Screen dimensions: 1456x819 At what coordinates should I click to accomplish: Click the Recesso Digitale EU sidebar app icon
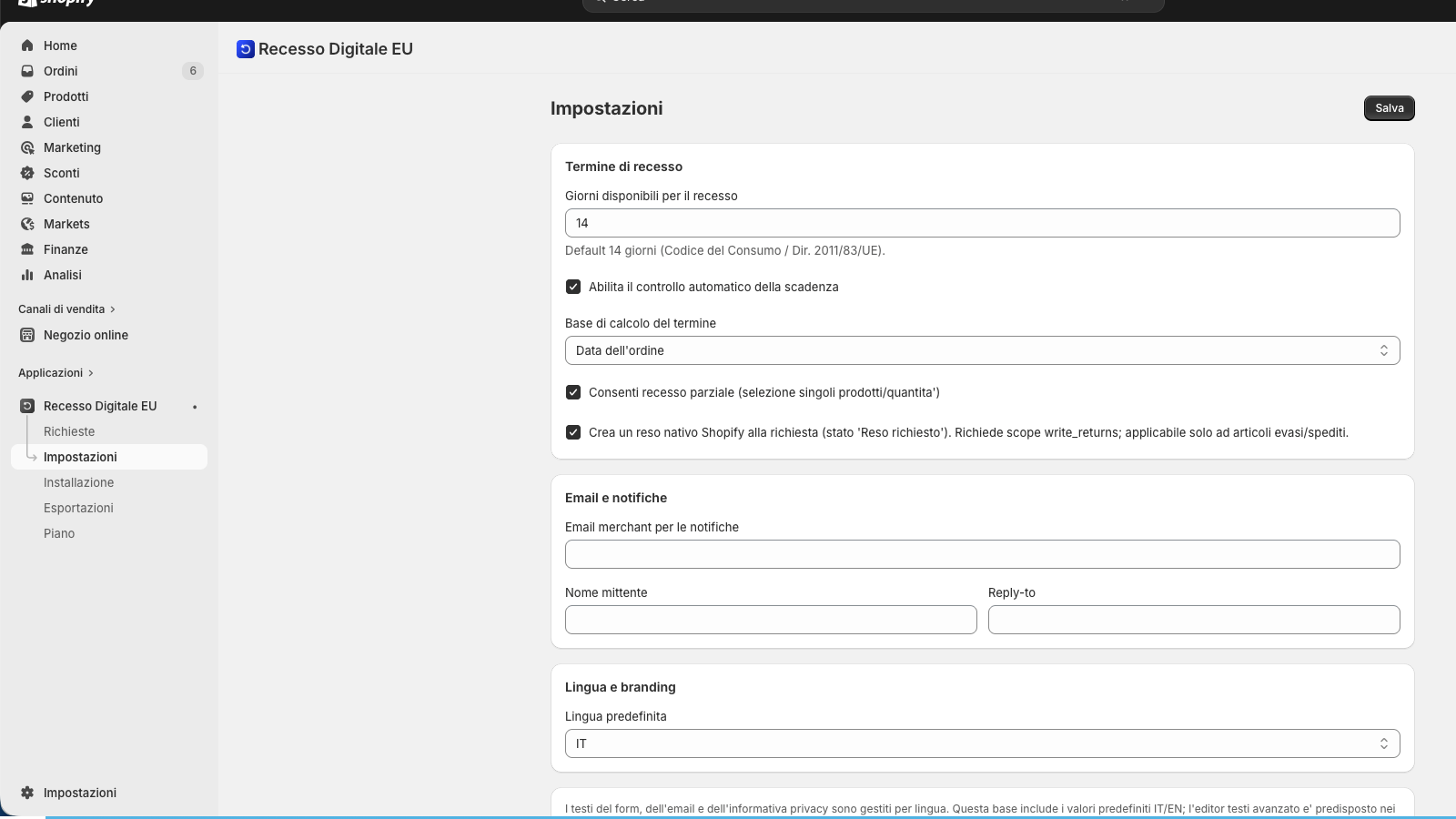coord(27,406)
